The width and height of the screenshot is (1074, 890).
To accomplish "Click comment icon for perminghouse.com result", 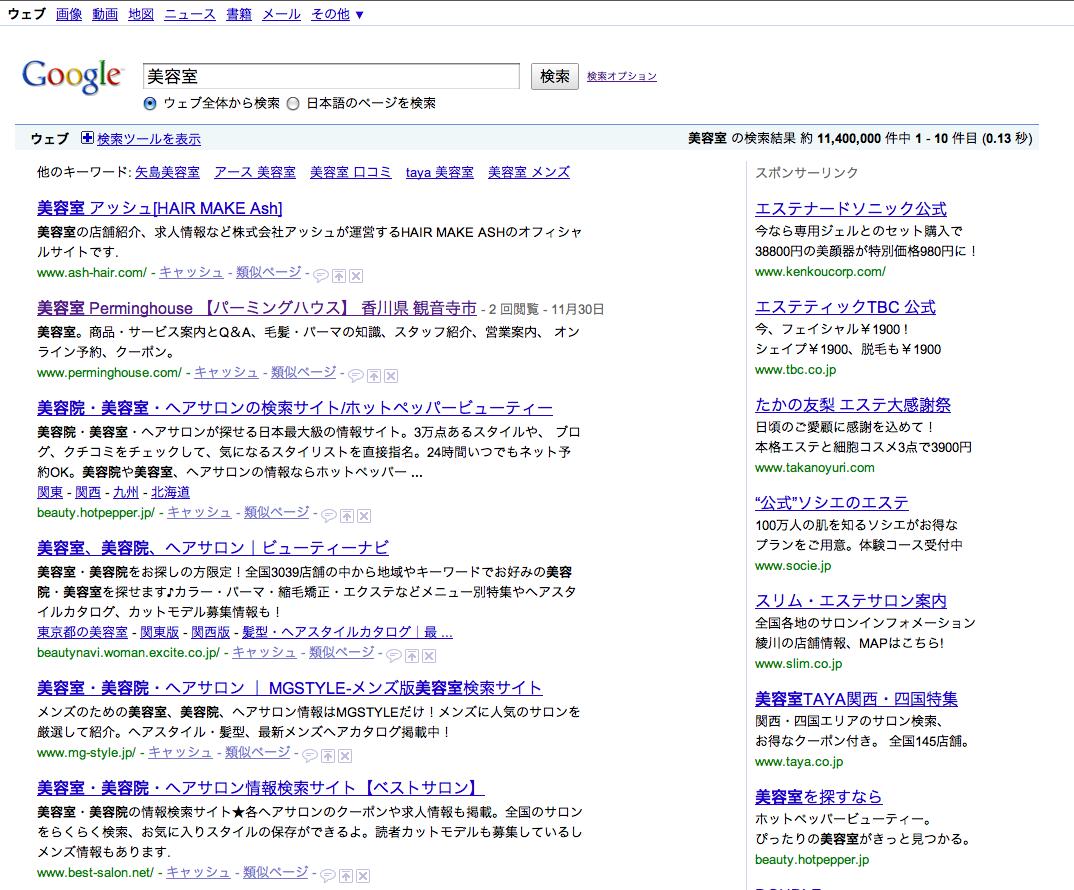I will coord(355,375).
